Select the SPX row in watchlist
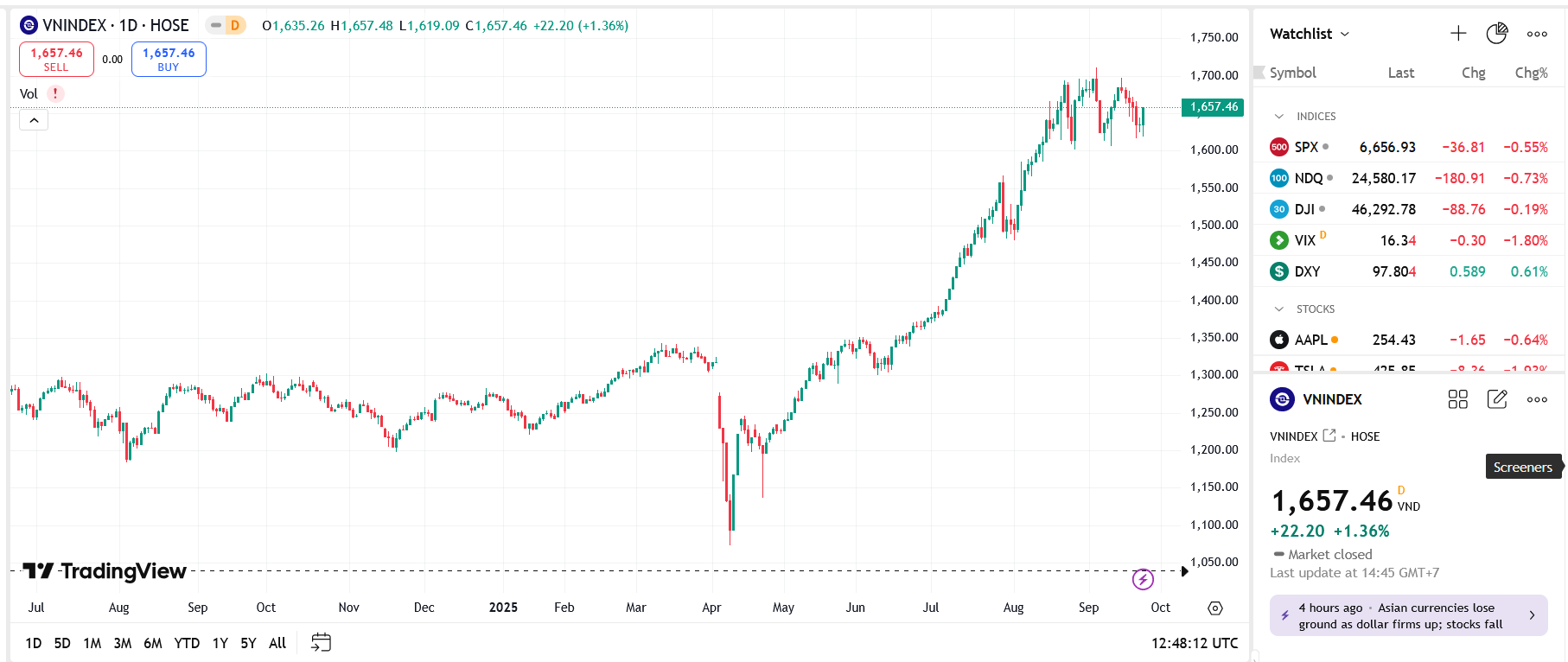1568x662 pixels. (1409, 147)
